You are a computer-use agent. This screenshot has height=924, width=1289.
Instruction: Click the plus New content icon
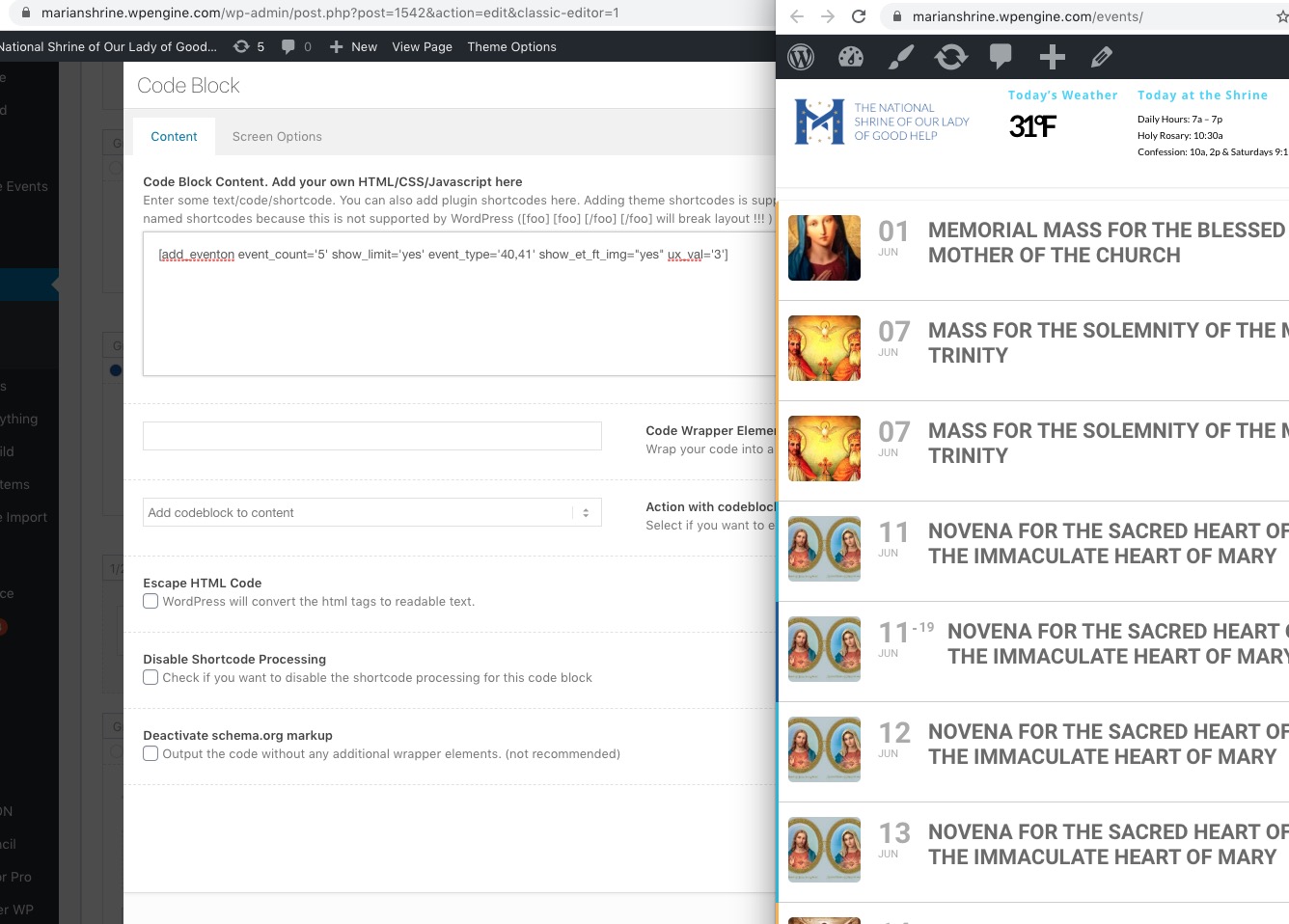(1052, 58)
